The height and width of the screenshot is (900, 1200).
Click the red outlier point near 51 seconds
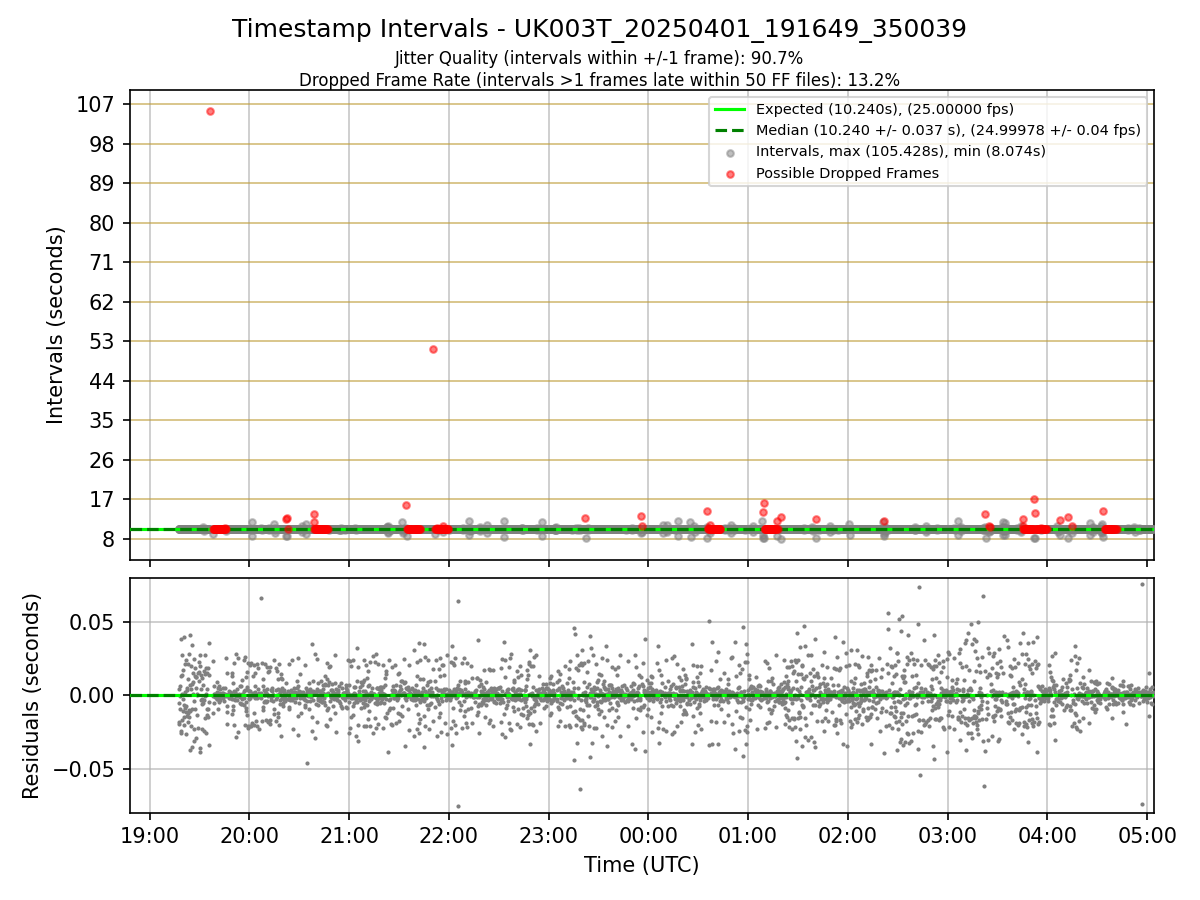[433, 349]
